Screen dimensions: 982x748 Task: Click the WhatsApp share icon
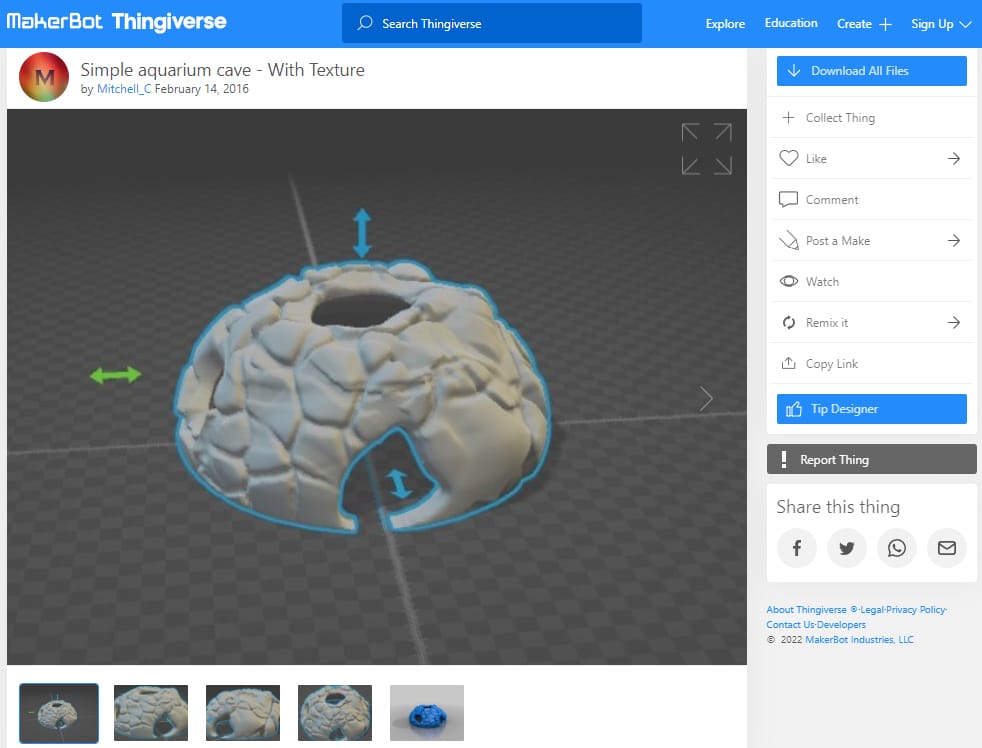coord(897,548)
